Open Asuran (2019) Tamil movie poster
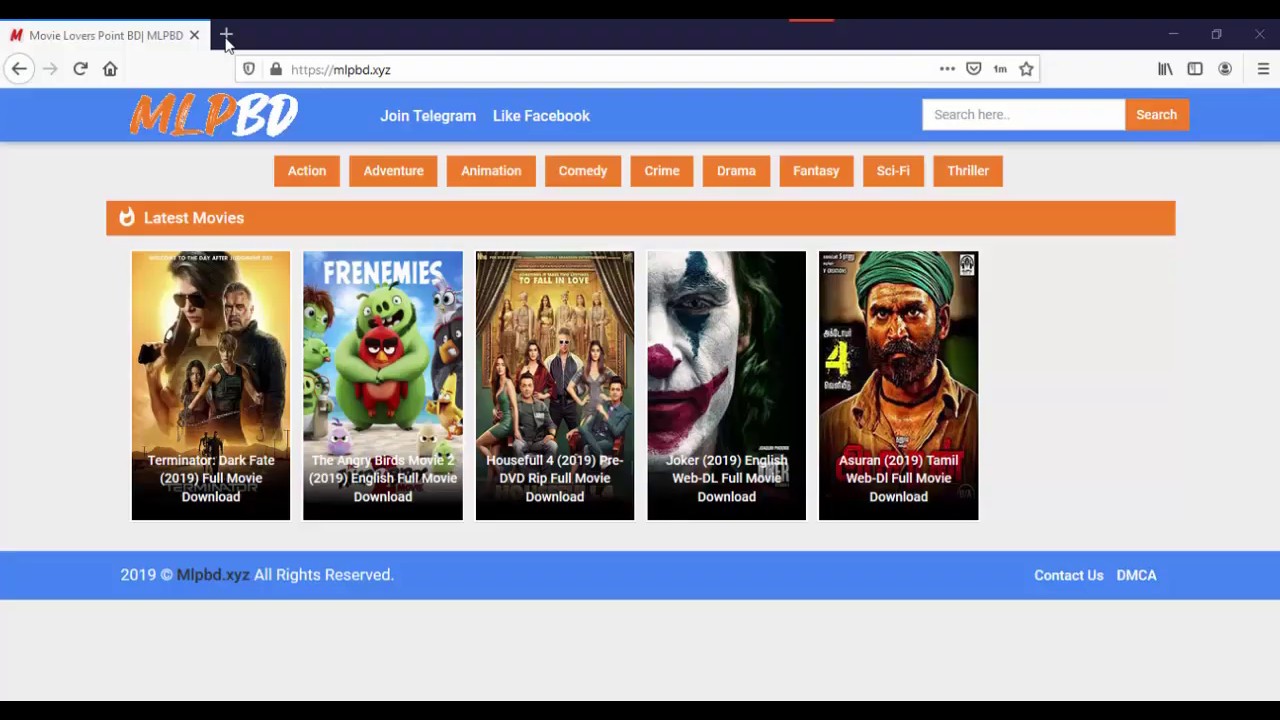Image resolution: width=1280 pixels, height=720 pixels. 899,385
